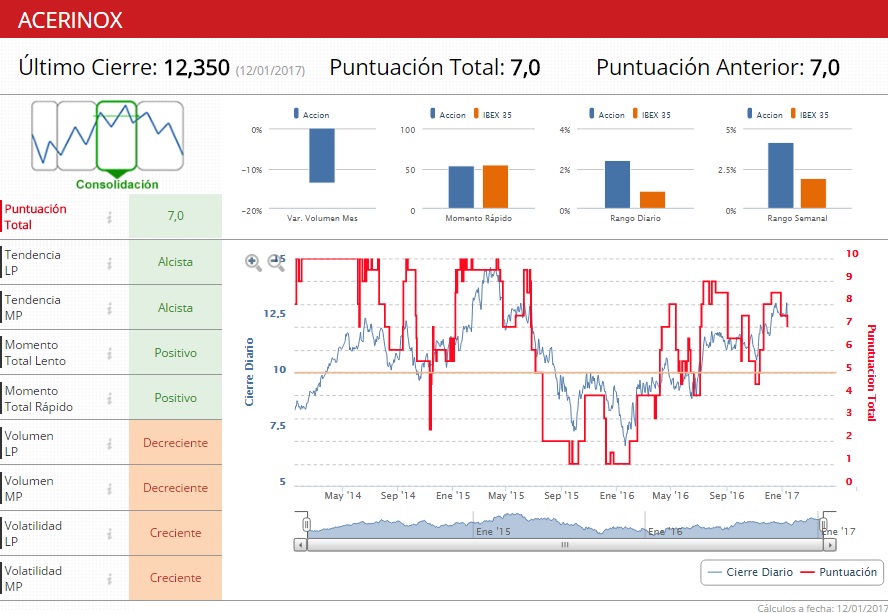Click Creciente value for Volatilidad LP
Viewport: 888px width, 613px height.
(176, 533)
